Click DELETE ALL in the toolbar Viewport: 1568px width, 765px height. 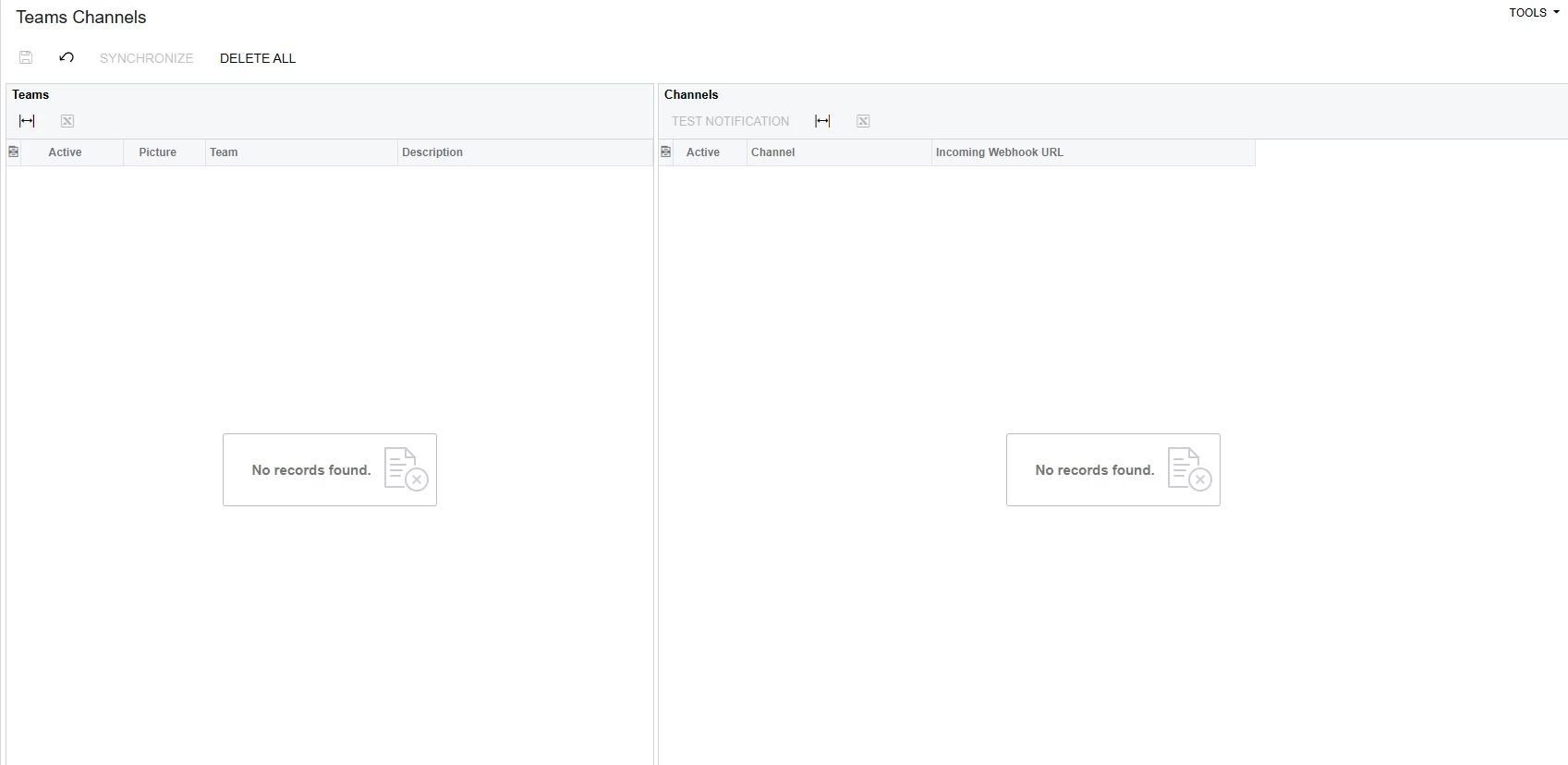pyautogui.click(x=258, y=58)
